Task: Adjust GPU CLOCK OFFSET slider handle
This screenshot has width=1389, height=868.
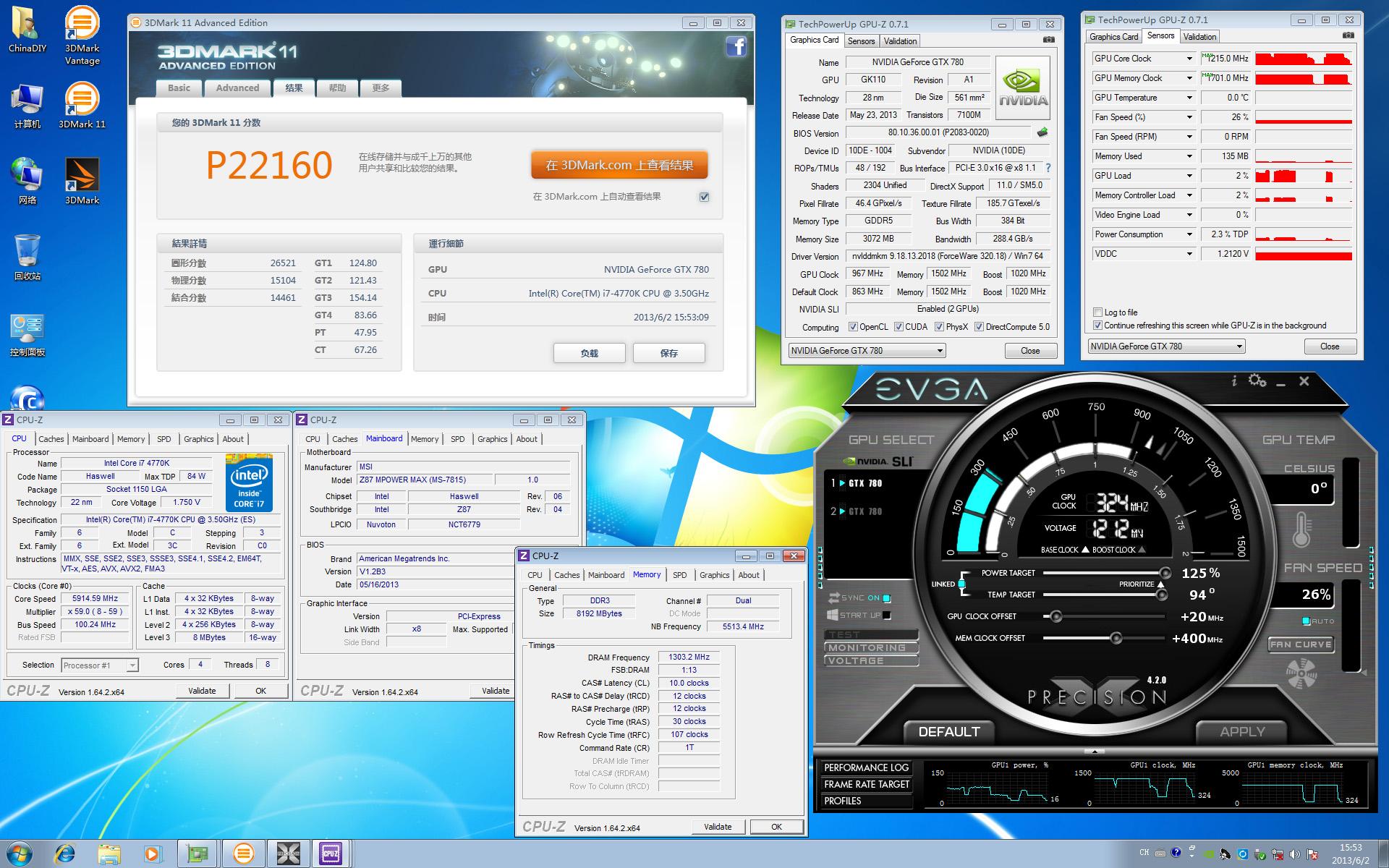Action: (x=1056, y=617)
